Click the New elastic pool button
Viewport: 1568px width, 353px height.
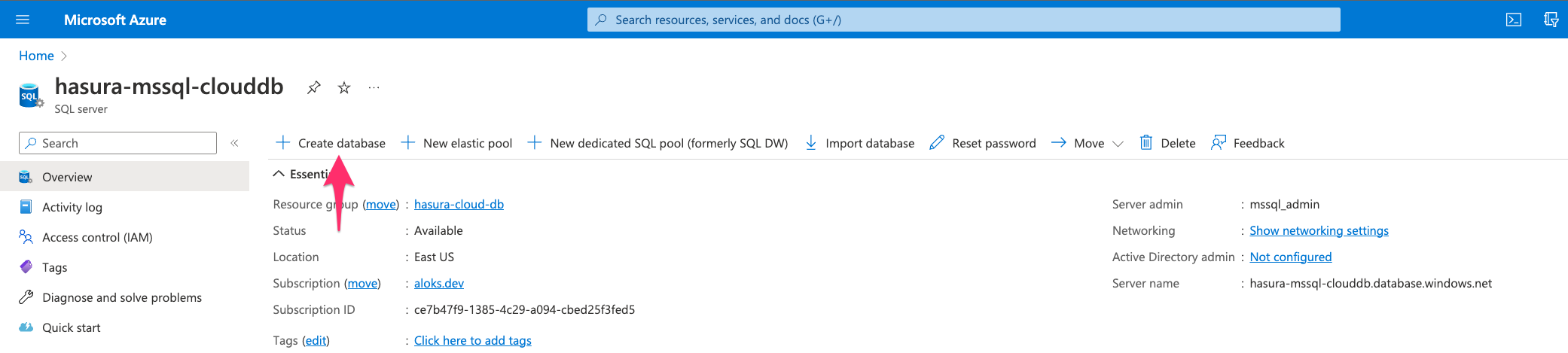click(x=456, y=143)
